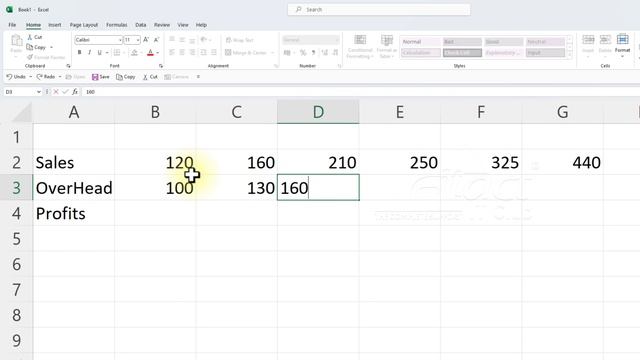Viewport: 640px width, 360px height.
Task: Expand the Name Box dropdown arrow
Action: pos(39,92)
